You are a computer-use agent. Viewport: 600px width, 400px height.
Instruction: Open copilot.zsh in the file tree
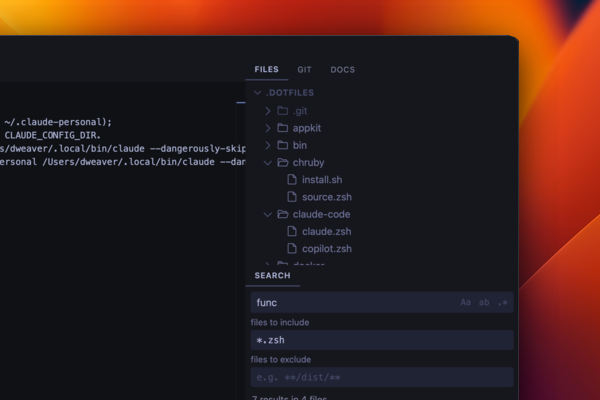click(x=327, y=249)
